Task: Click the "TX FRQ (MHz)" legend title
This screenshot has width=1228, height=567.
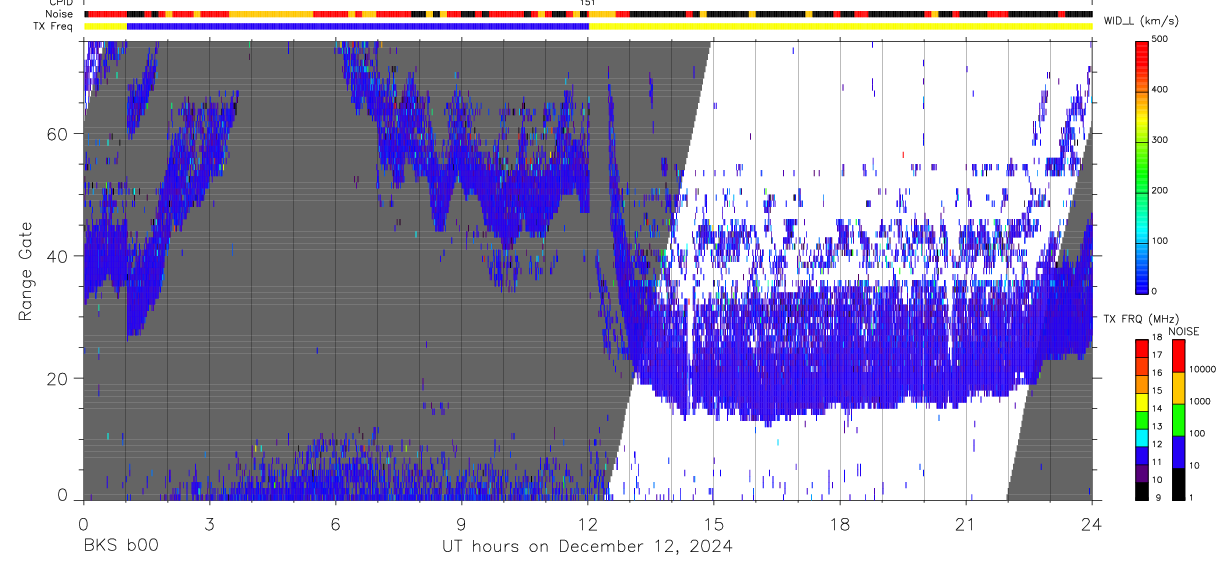Action: click(x=1140, y=319)
